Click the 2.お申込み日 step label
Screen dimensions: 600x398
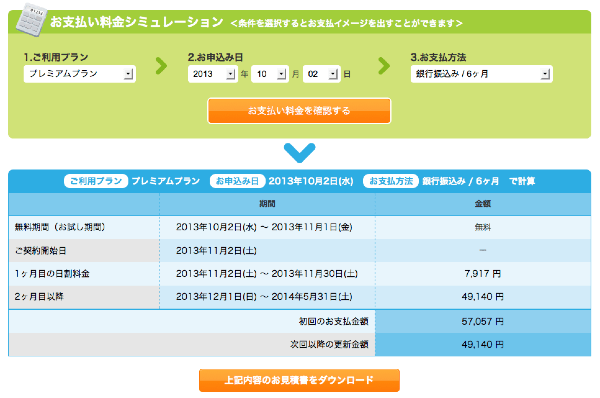(215, 57)
